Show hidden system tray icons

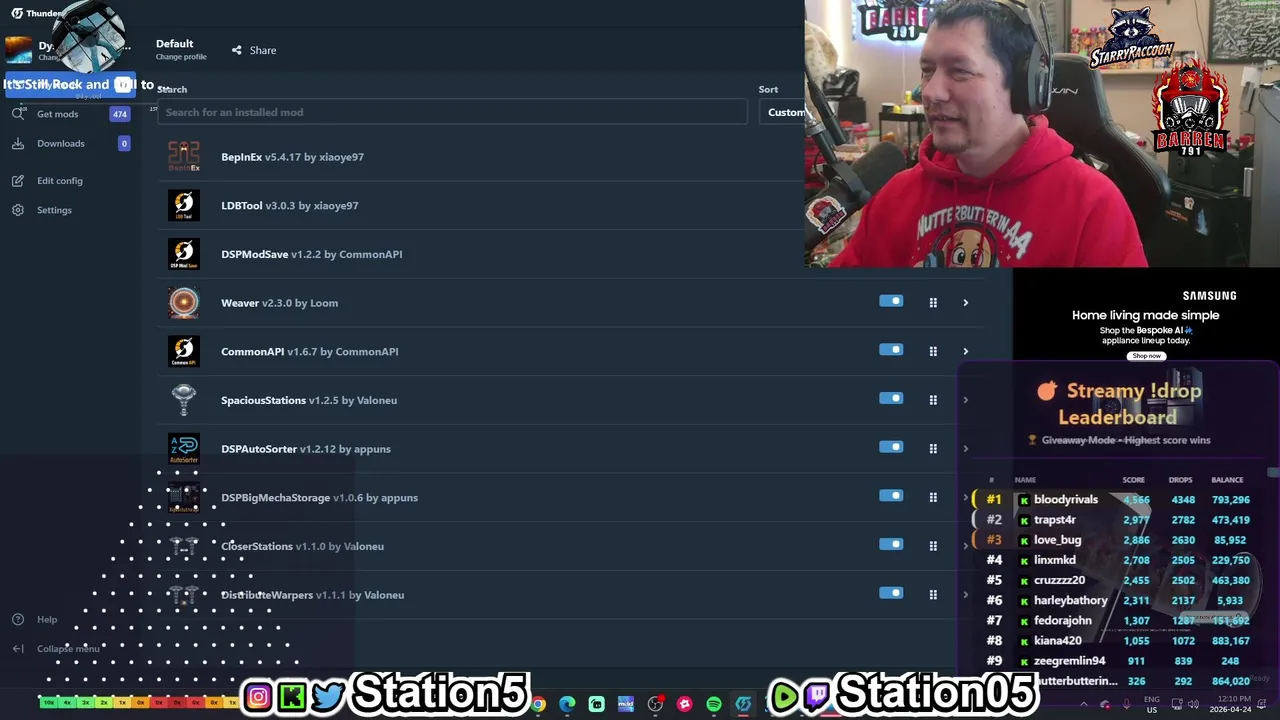(x=1083, y=704)
